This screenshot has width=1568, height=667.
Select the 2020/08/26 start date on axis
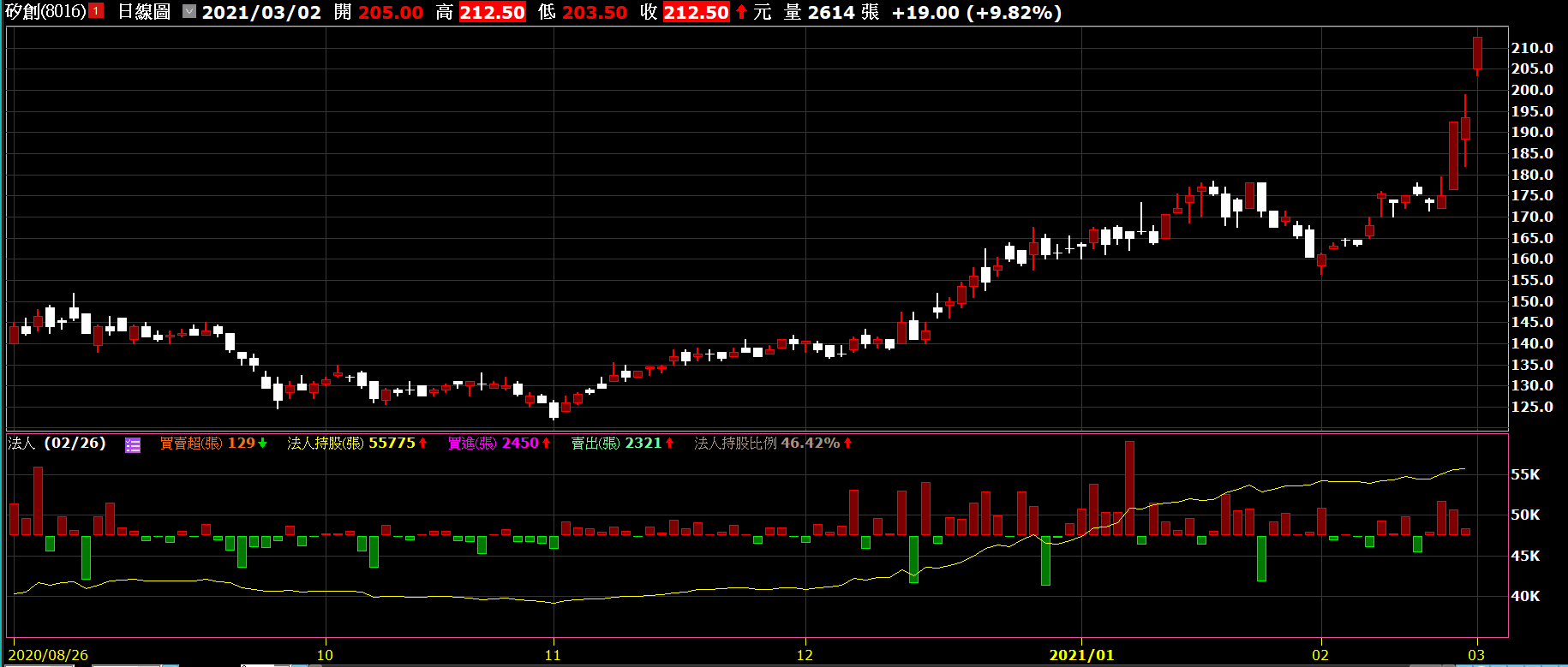tap(48, 655)
